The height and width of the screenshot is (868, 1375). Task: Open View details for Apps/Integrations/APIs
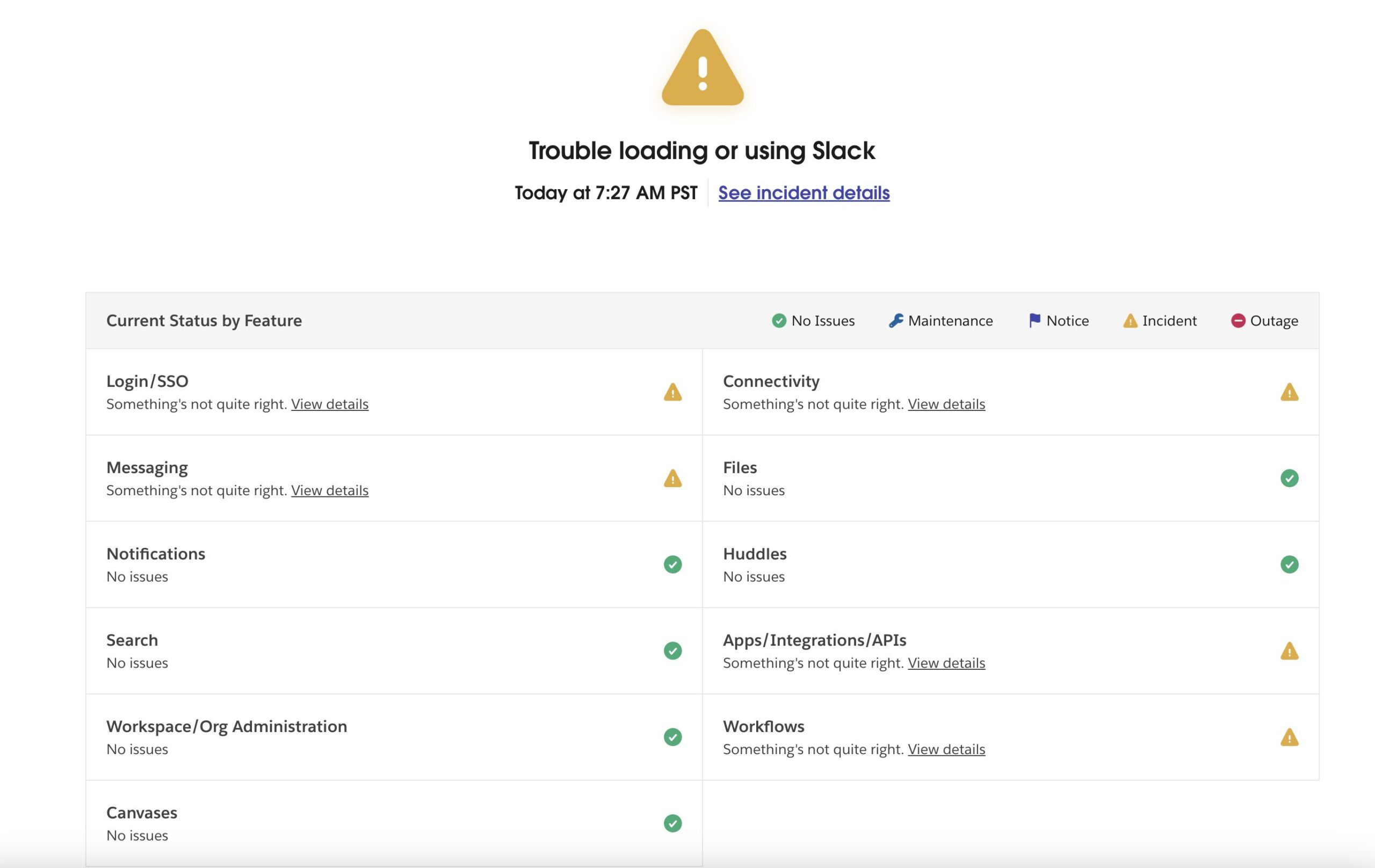click(x=946, y=663)
